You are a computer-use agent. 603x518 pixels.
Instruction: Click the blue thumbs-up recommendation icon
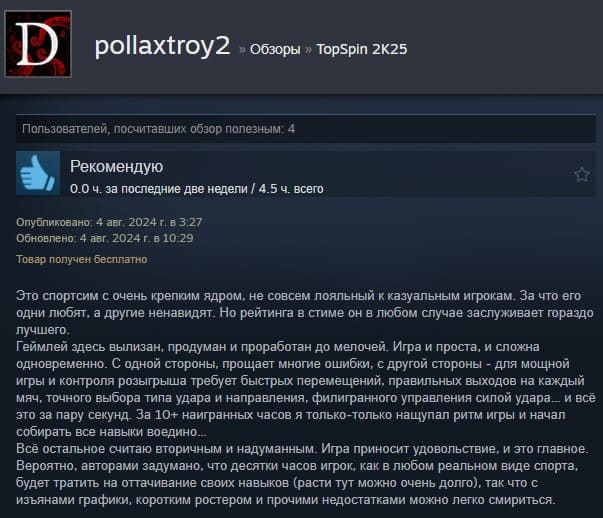(x=38, y=173)
